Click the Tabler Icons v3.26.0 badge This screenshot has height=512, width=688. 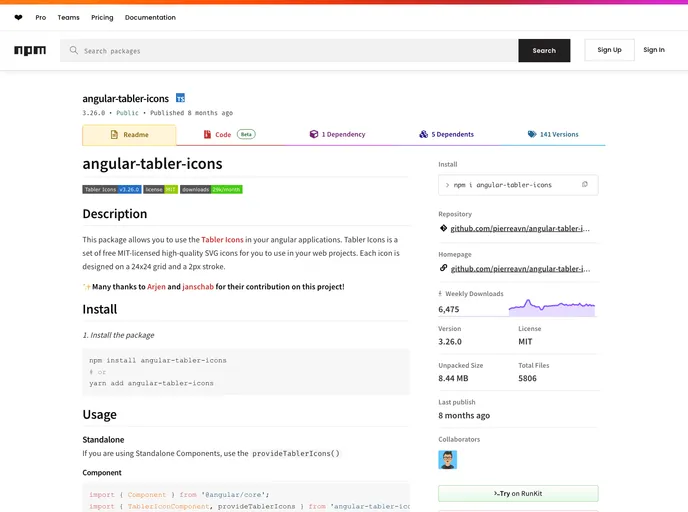[112, 190]
